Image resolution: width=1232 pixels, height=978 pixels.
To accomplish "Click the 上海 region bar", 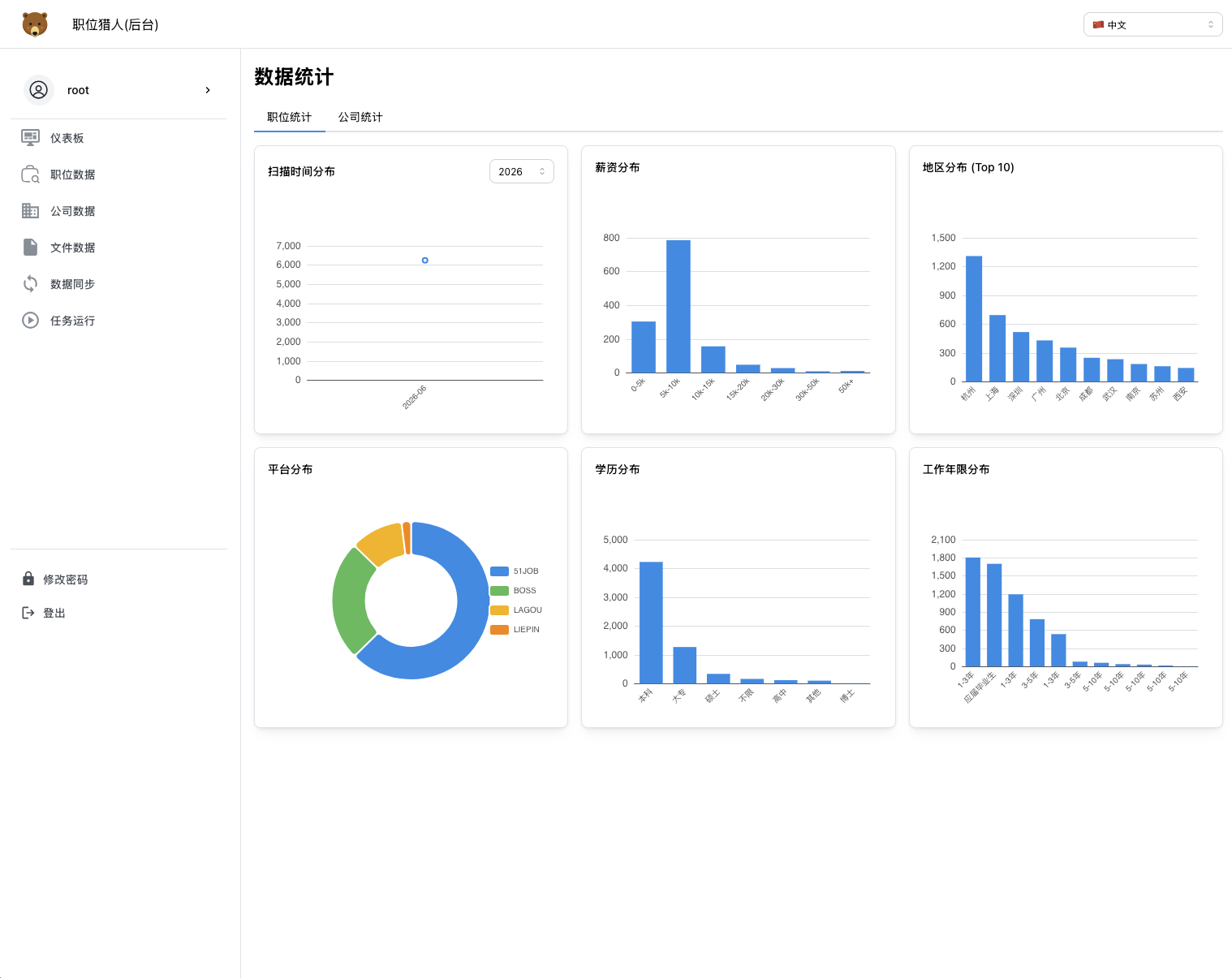I will coord(997,348).
